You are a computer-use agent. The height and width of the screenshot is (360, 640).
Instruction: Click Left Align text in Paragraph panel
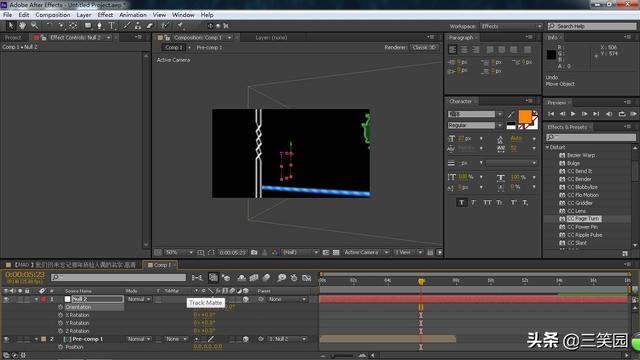(453, 50)
